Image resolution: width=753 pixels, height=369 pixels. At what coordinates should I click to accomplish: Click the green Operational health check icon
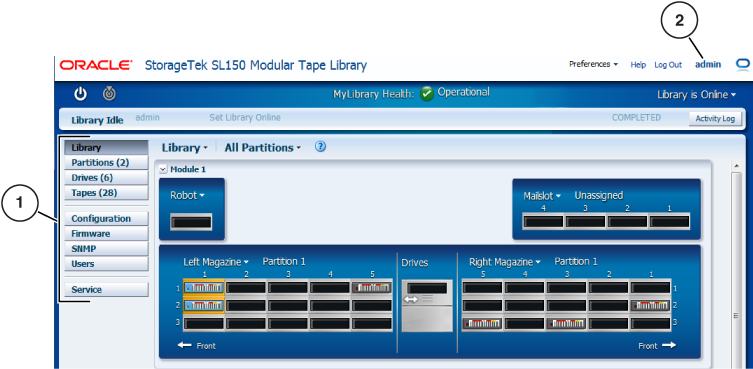[426, 94]
